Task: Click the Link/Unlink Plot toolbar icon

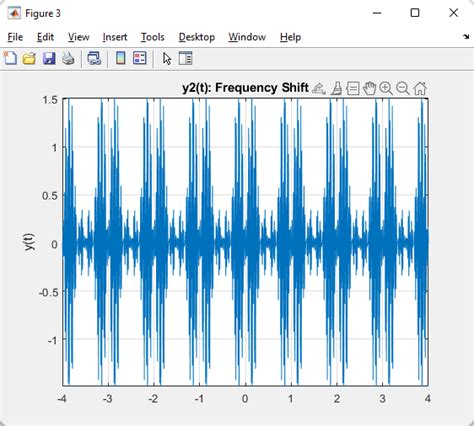Action: pyautogui.click(x=94, y=58)
